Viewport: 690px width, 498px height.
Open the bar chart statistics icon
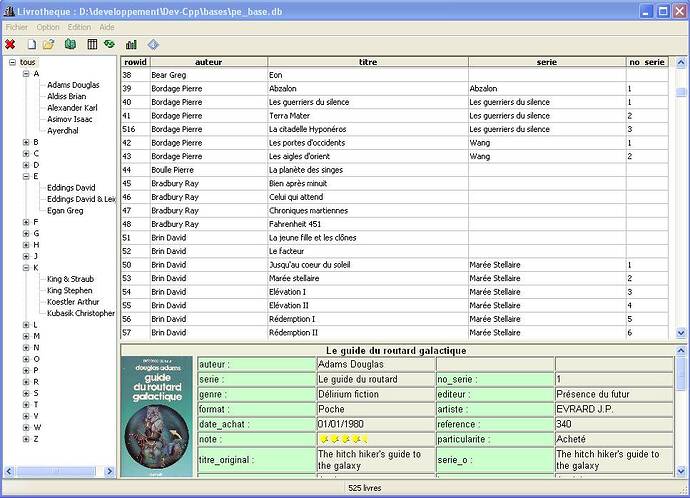[x=131, y=45]
